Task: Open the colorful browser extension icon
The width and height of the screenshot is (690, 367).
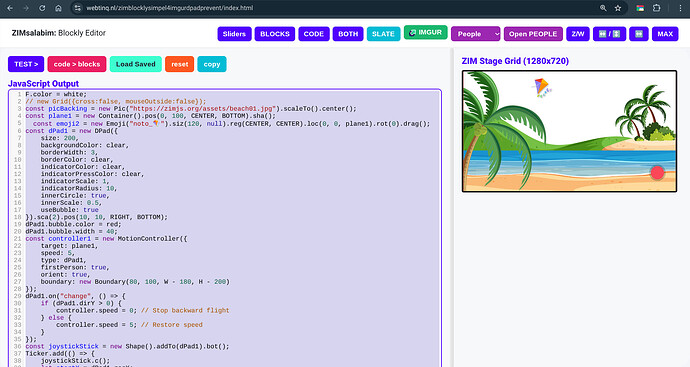Action: click(x=640, y=8)
